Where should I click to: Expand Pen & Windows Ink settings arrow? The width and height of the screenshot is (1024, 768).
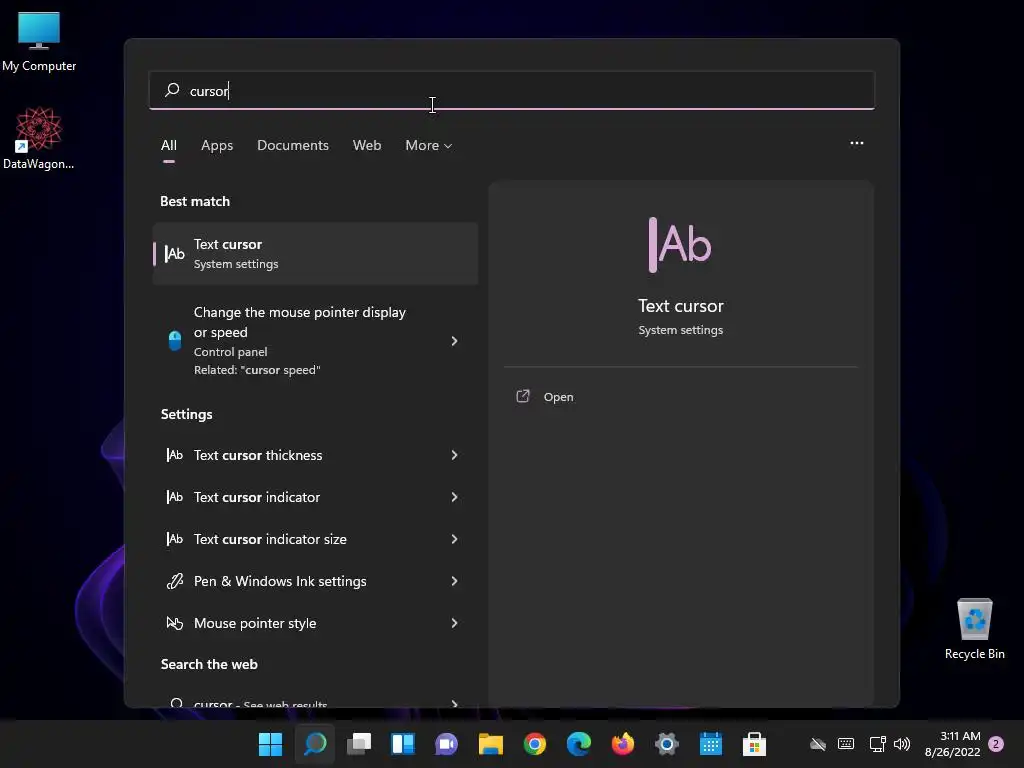455,581
